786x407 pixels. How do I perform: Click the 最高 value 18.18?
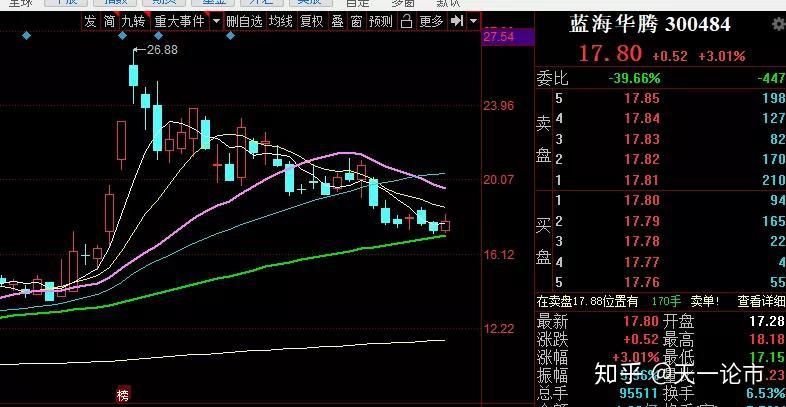767,339
